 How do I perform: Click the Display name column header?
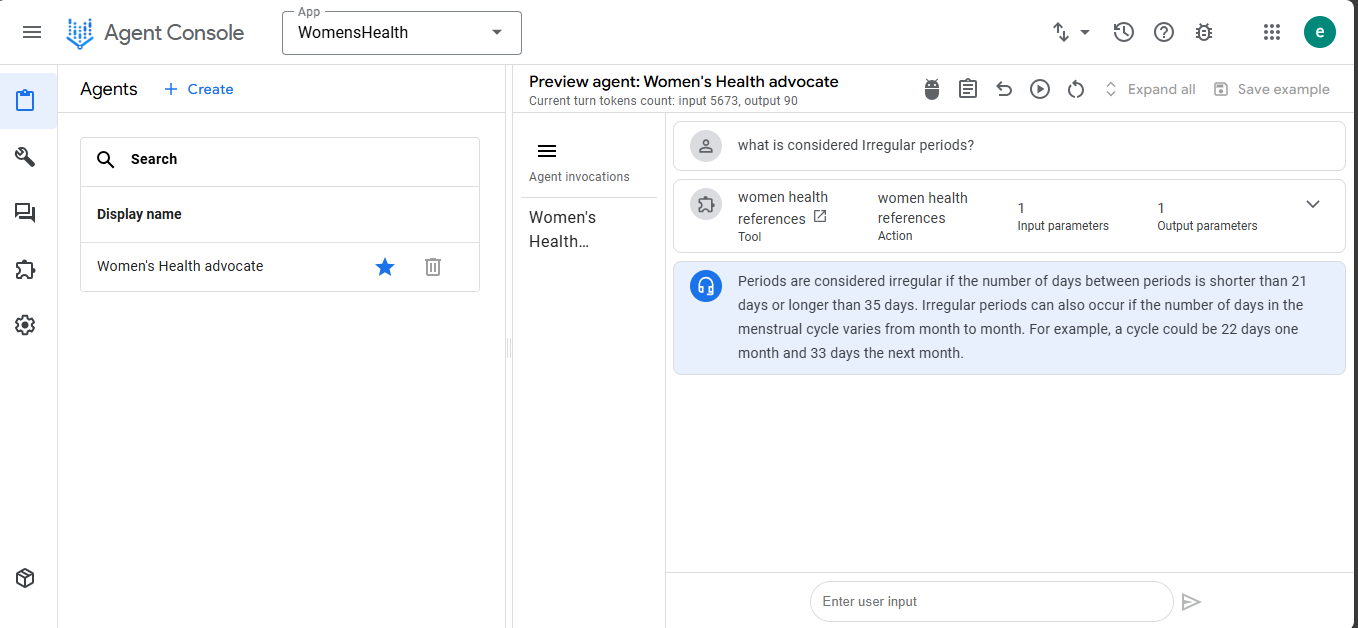coord(139,214)
